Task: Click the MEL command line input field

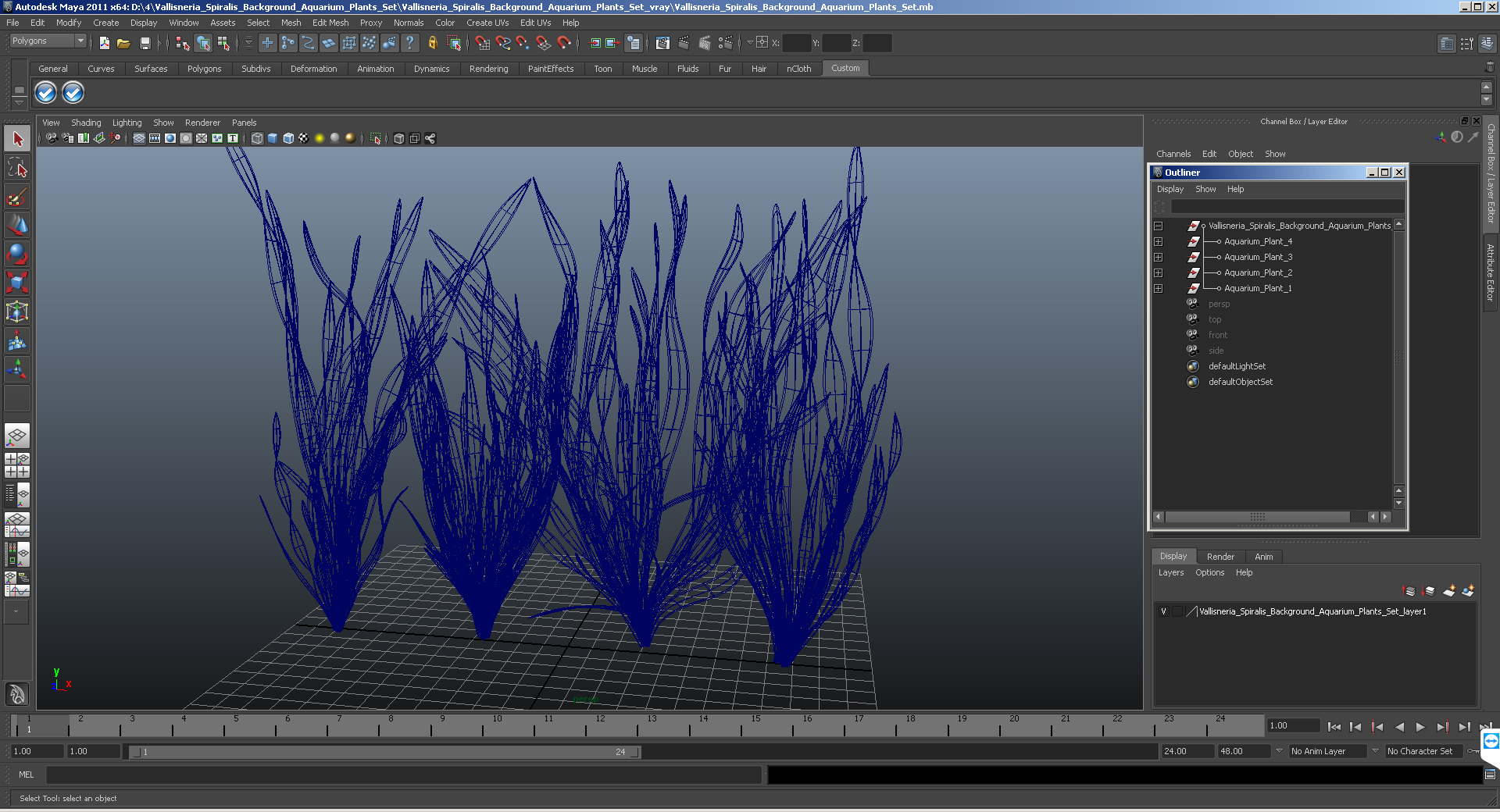Action: [404, 775]
